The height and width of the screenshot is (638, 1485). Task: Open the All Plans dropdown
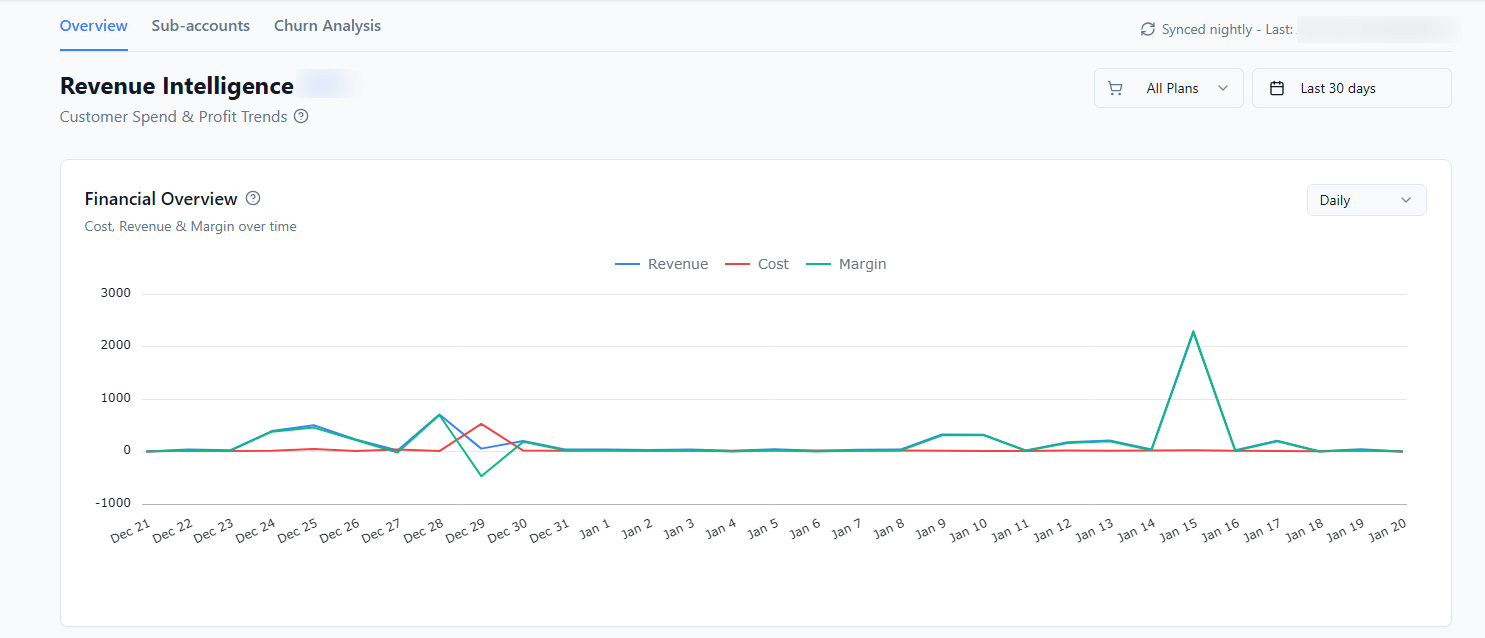click(x=1169, y=88)
